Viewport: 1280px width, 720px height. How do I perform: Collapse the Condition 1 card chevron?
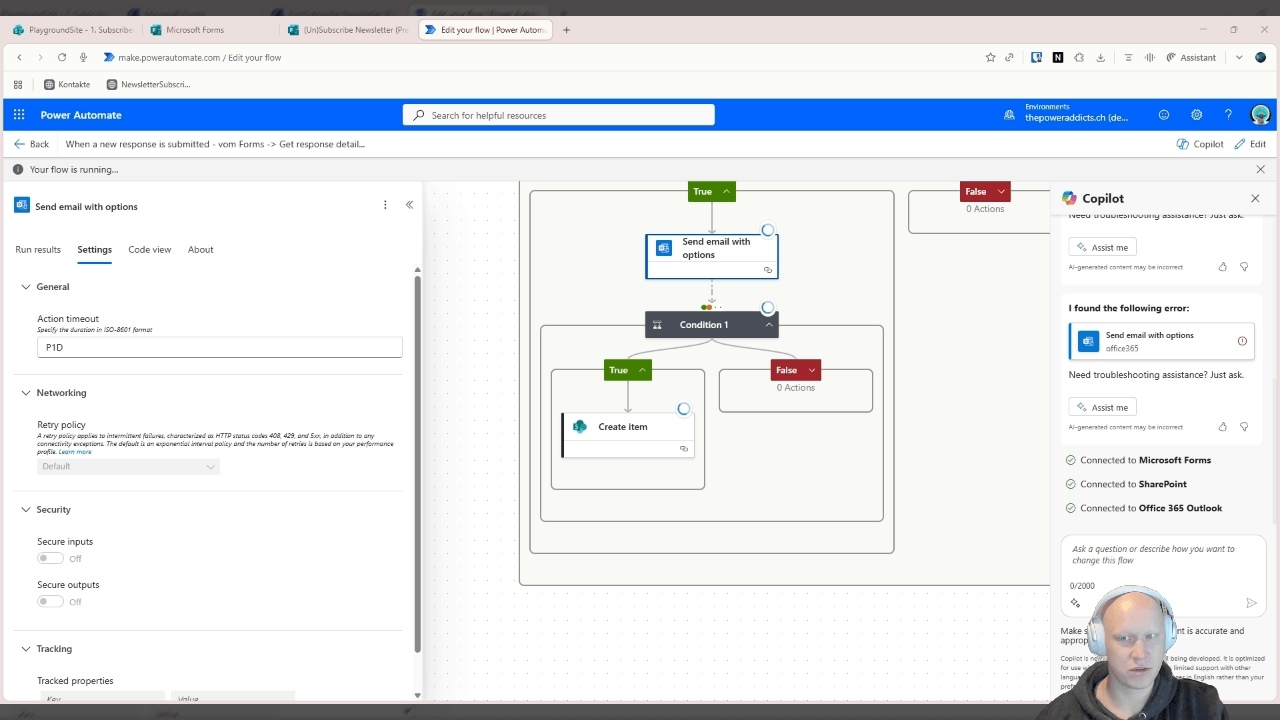pos(768,325)
